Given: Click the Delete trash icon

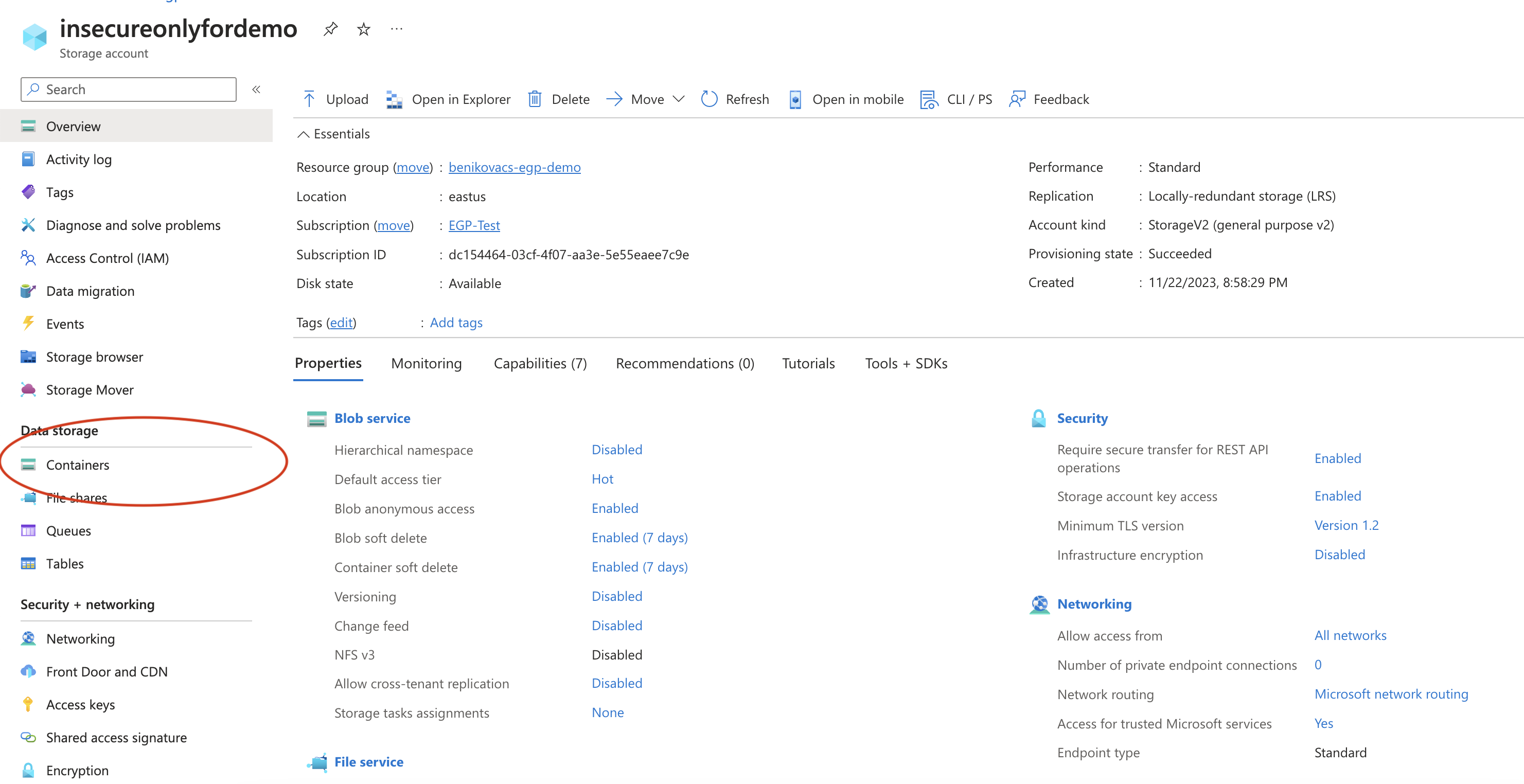Looking at the screenshot, I should pos(534,99).
